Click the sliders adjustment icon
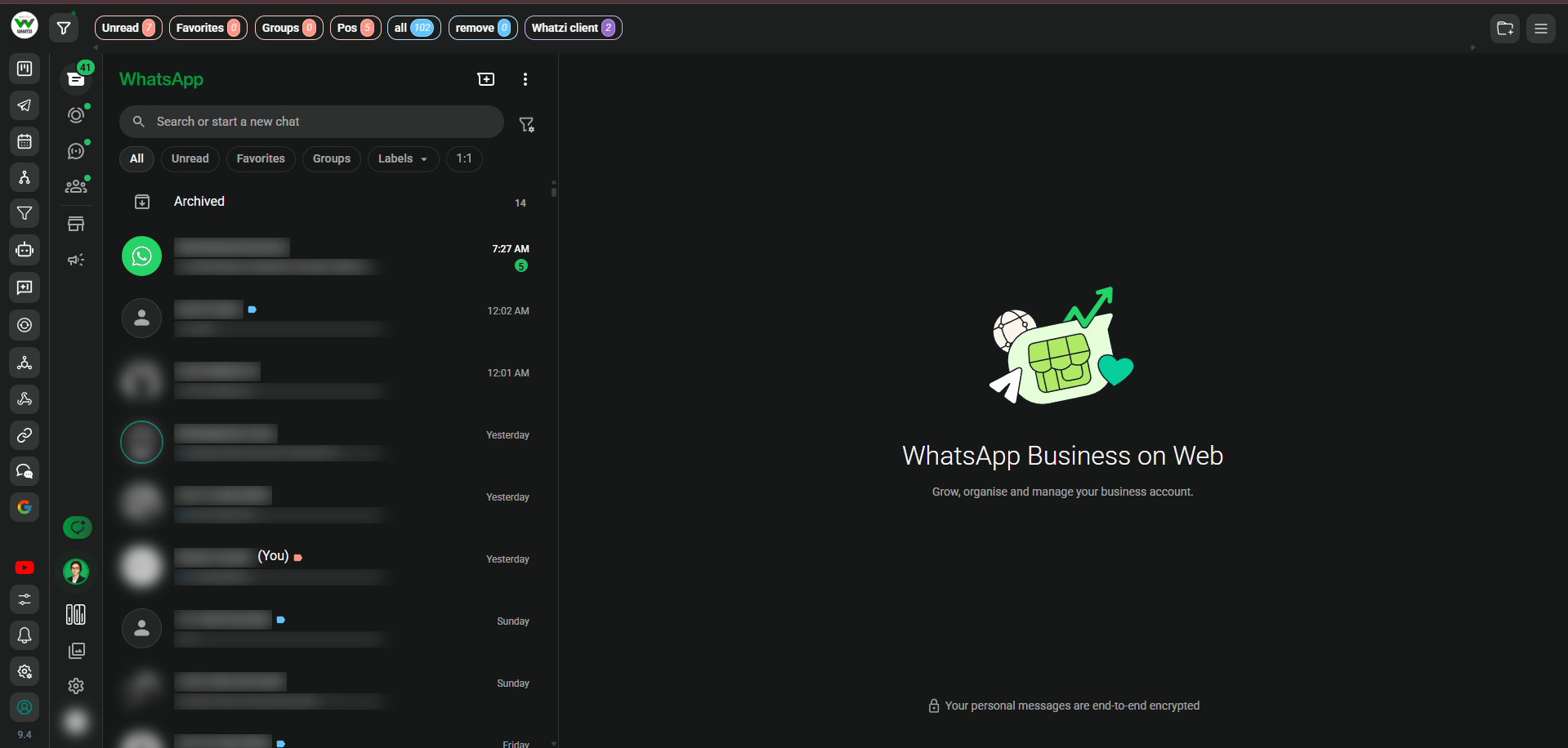This screenshot has width=1568, height=748. 25,599
